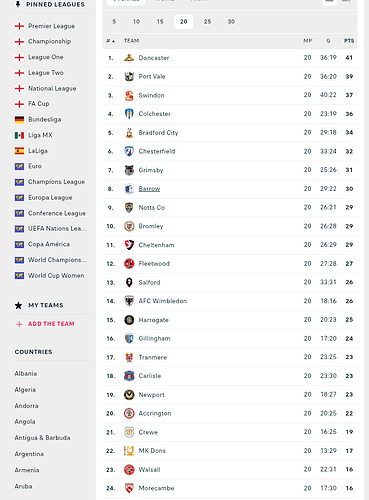Click the MK Dons team crest
Image resolution: width=369 pixels, height=500 pixels.
coord(129,451)
